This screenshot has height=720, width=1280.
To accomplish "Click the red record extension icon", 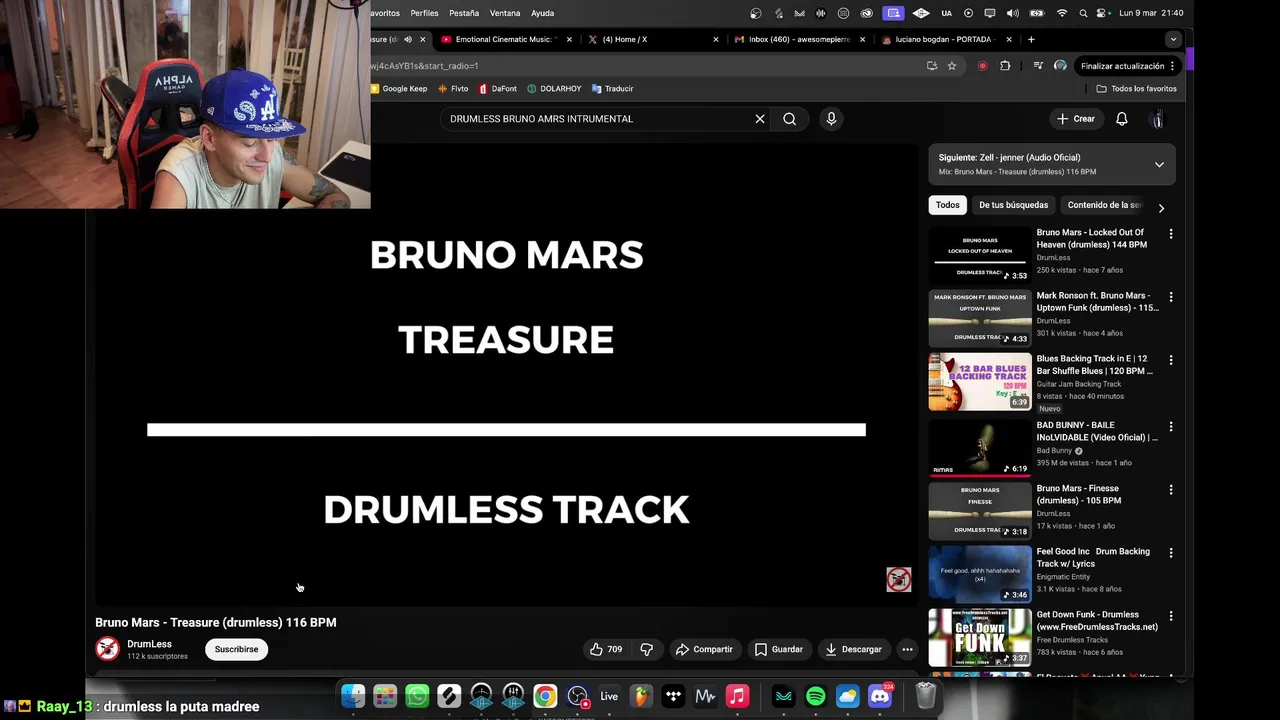I will coord(982,66).
